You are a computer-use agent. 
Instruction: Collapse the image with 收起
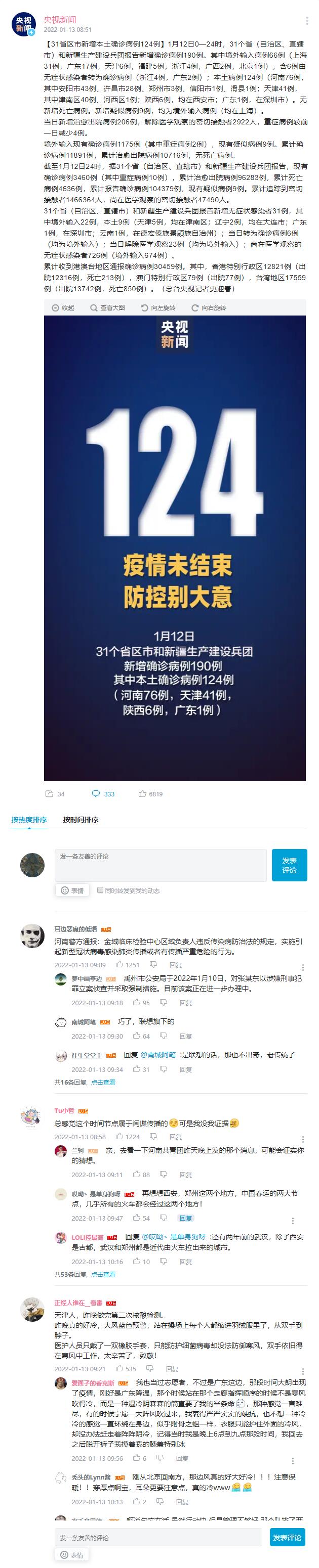pos(62,307)
